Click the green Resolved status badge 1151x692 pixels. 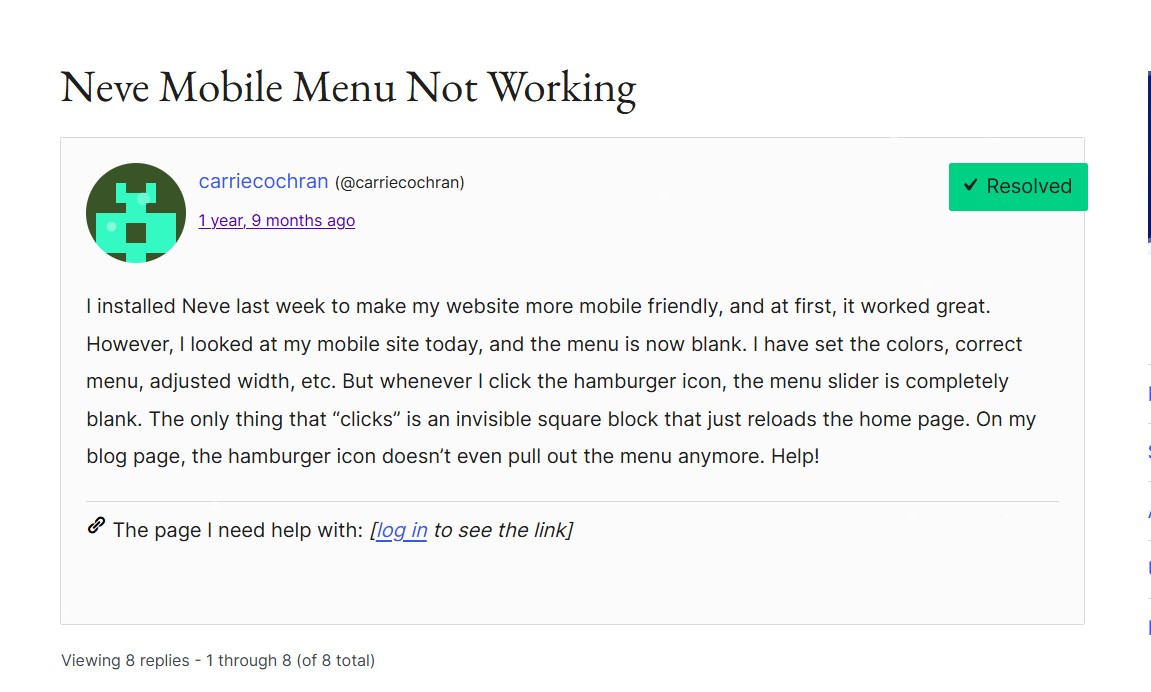pos(1017,187)
